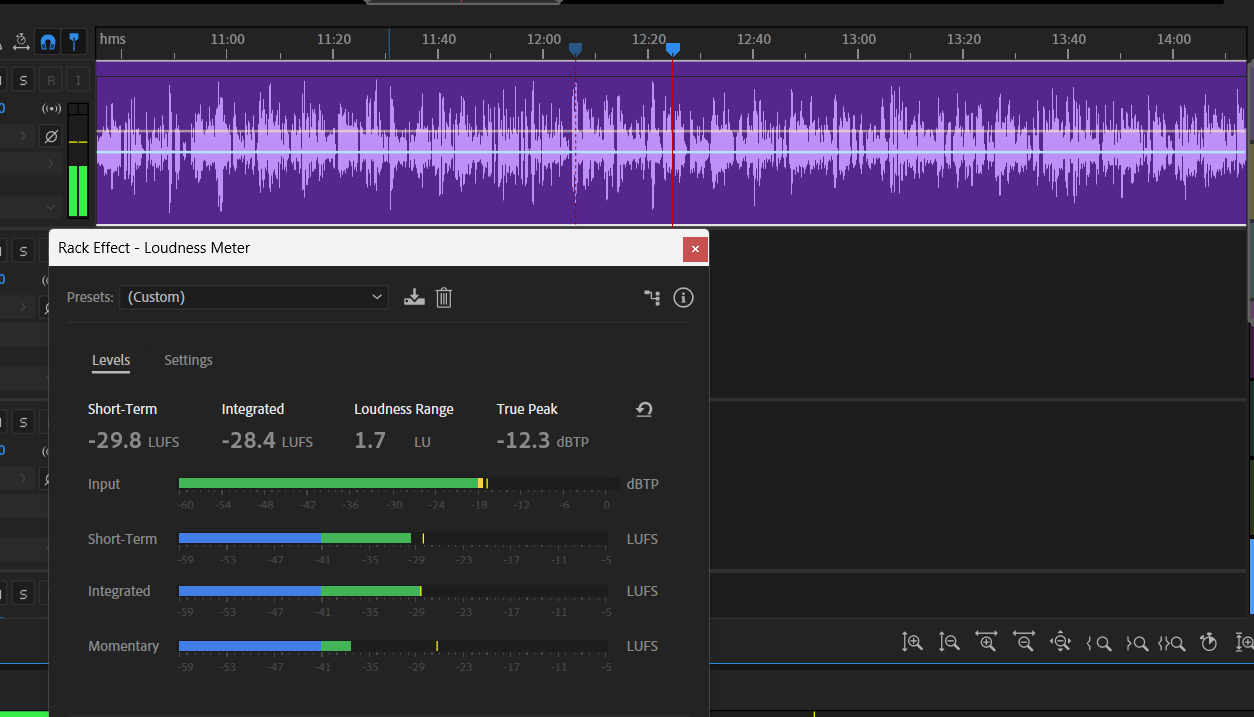1254x717 pixels.
Task: Zoom out time with horizontal magnifier
Action: 1023,643
